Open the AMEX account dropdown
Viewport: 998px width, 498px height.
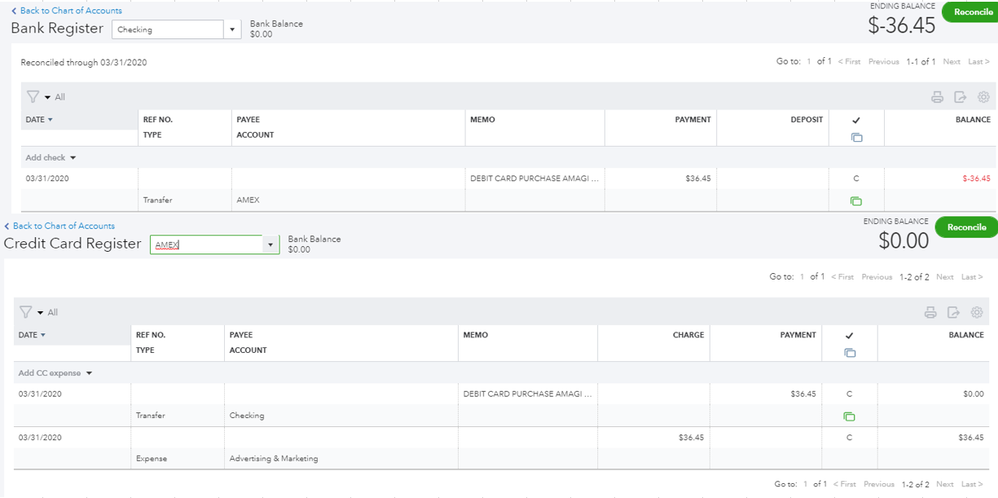coord(269,245)
